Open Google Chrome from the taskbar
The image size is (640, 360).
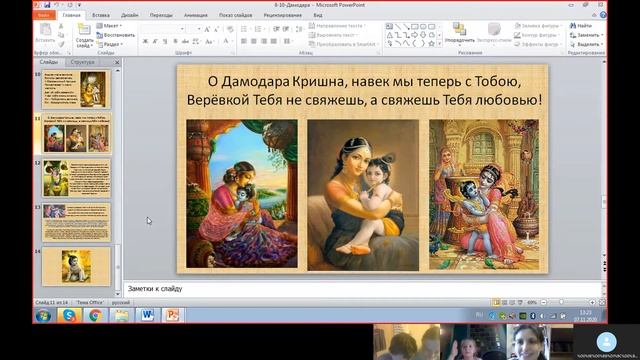point(96,316)
